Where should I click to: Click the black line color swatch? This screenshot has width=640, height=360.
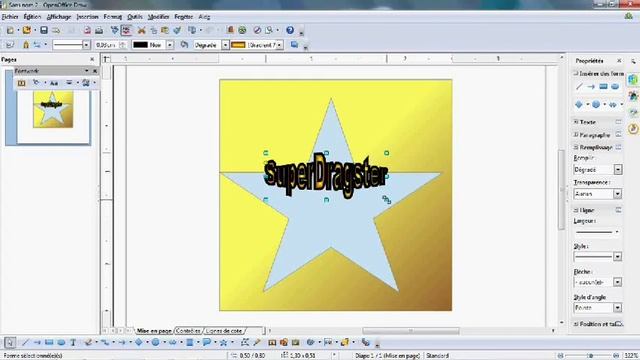(140, 45)
